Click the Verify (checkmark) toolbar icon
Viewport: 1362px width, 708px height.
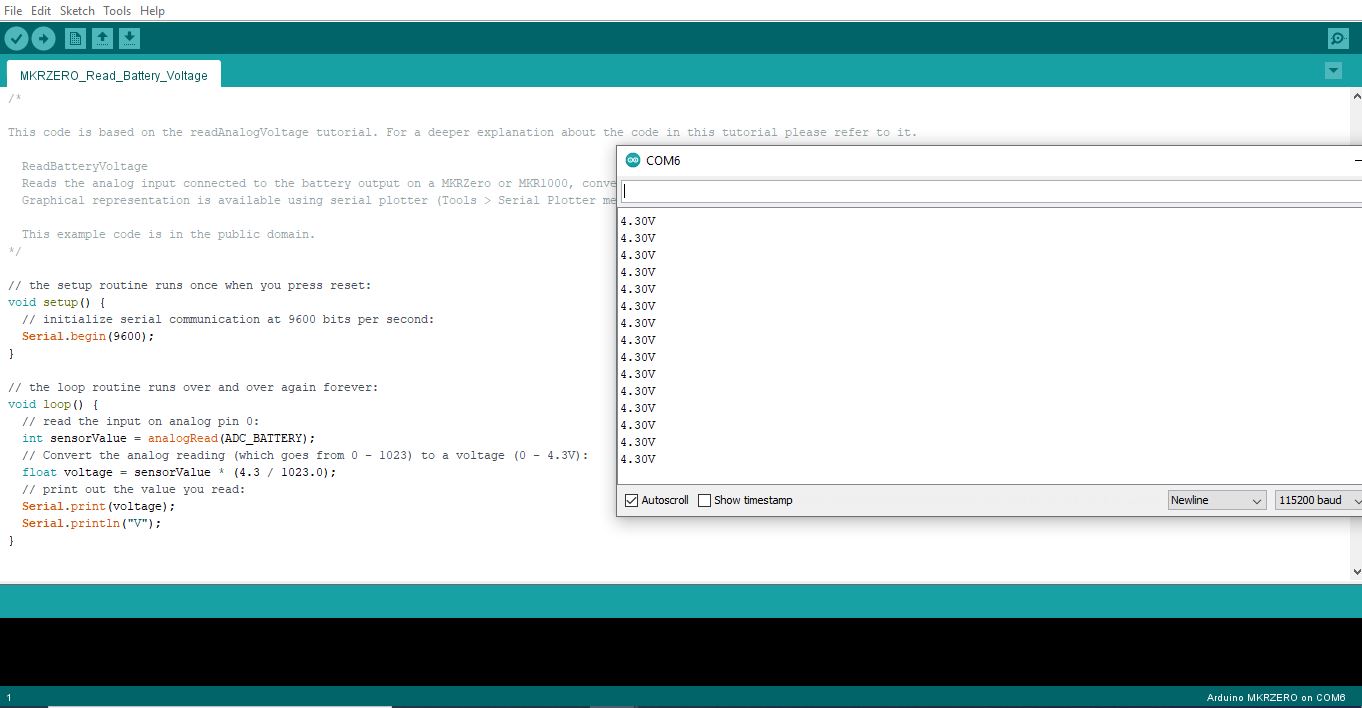click(16, 38)
